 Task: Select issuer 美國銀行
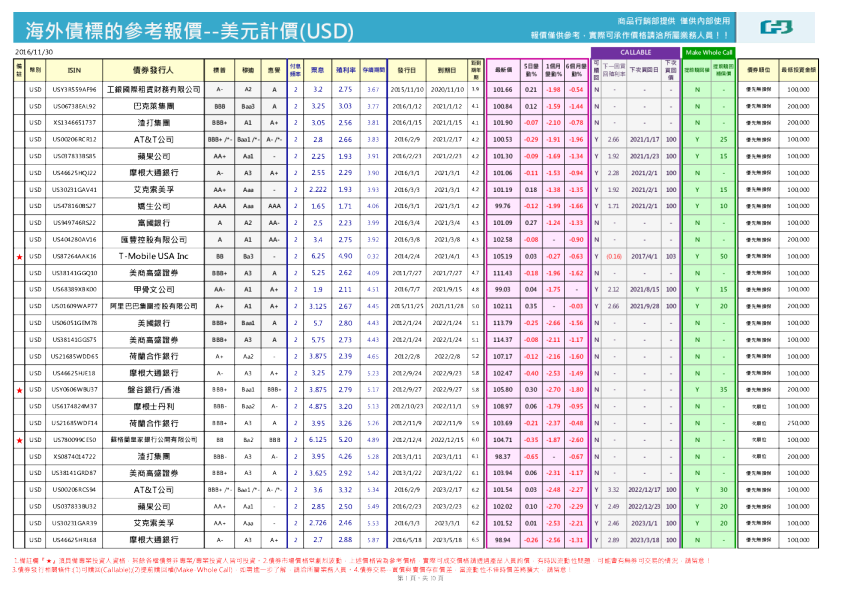point(154,323)
